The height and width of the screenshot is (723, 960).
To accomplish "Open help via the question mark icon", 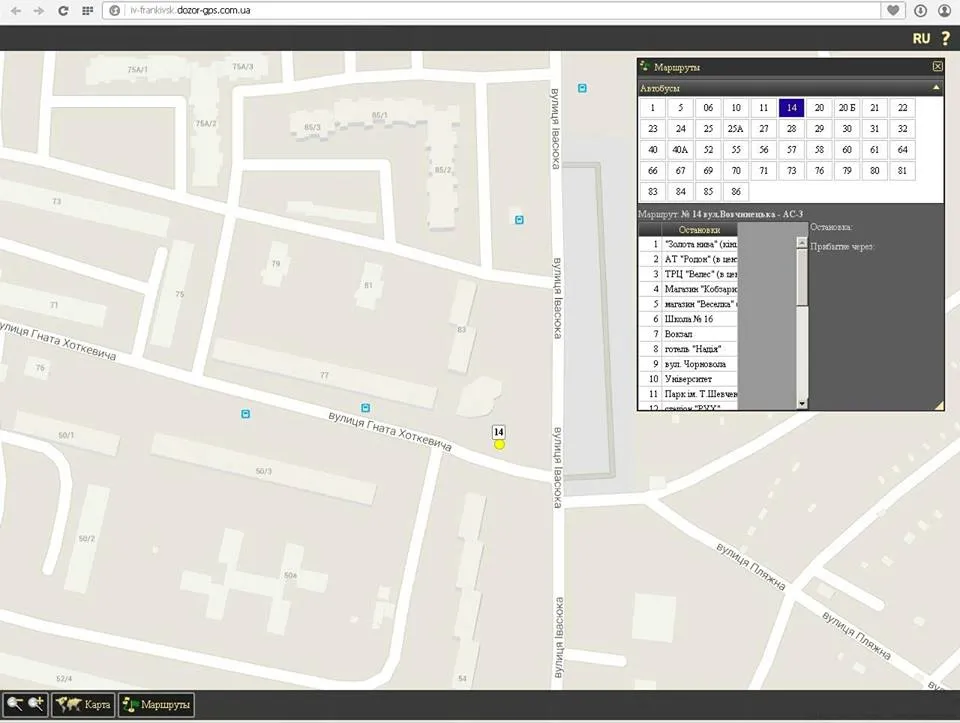I will point(946,38).
